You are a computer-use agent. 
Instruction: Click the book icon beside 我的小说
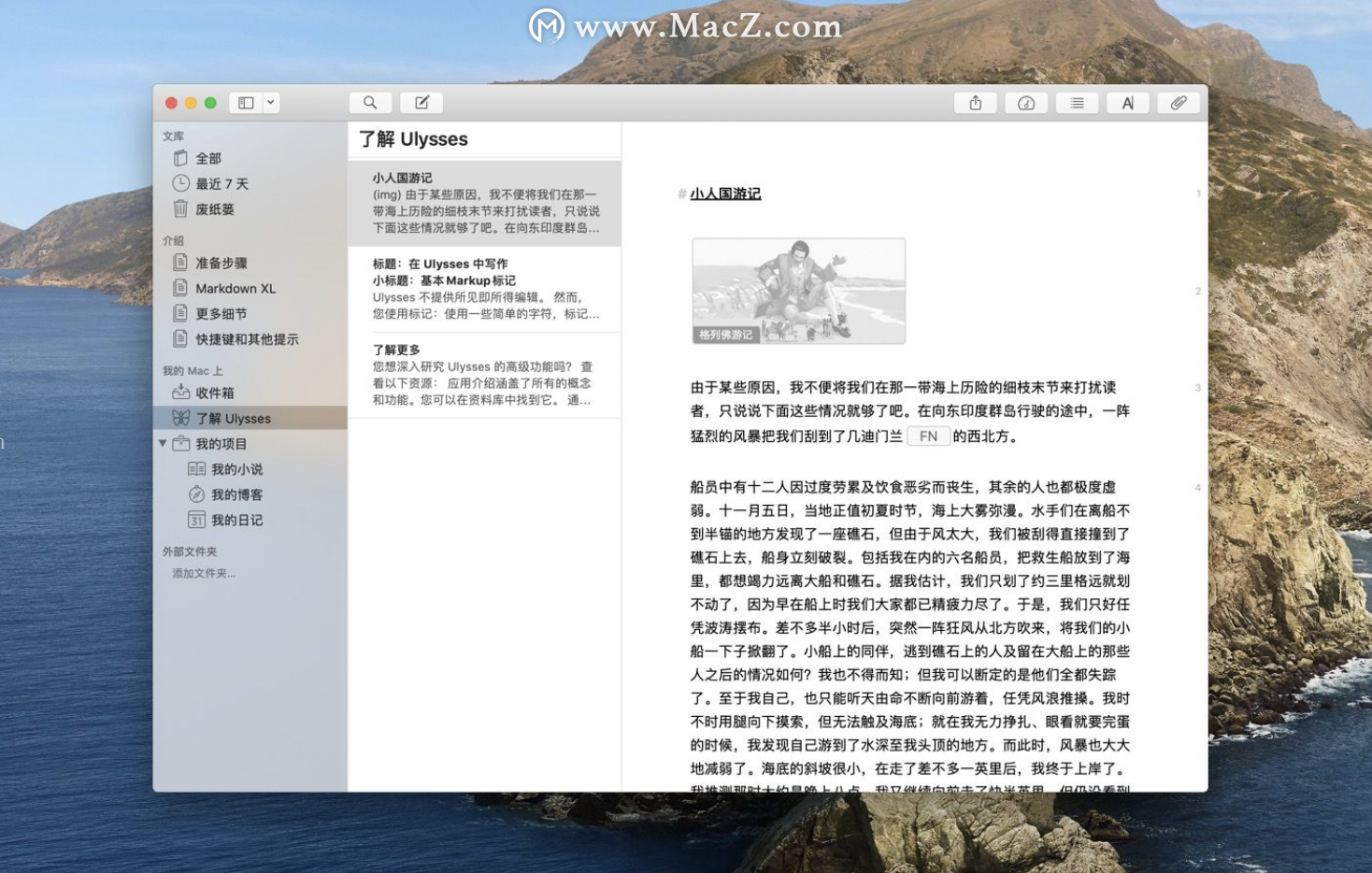click(196, 469)
